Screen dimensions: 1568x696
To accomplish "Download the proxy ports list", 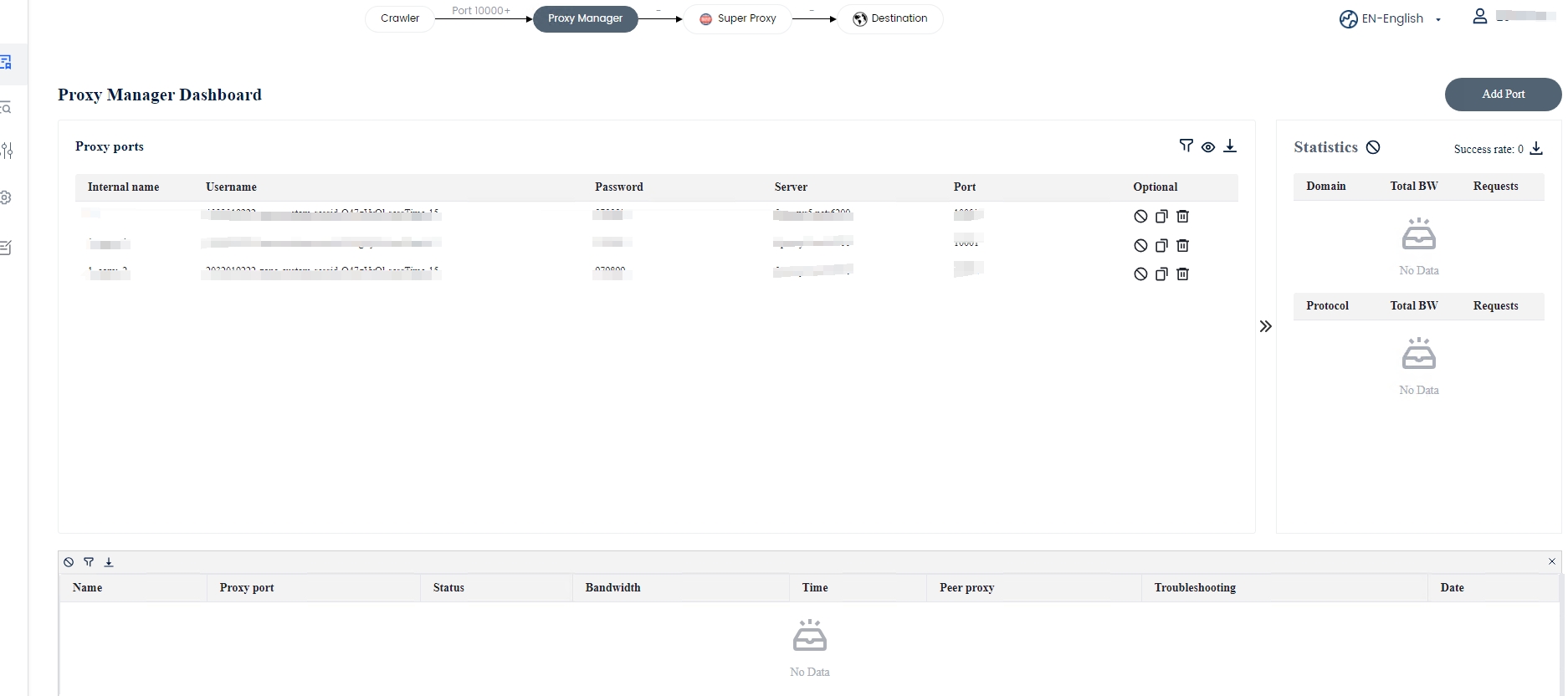I will click(x=1229, y=146).
